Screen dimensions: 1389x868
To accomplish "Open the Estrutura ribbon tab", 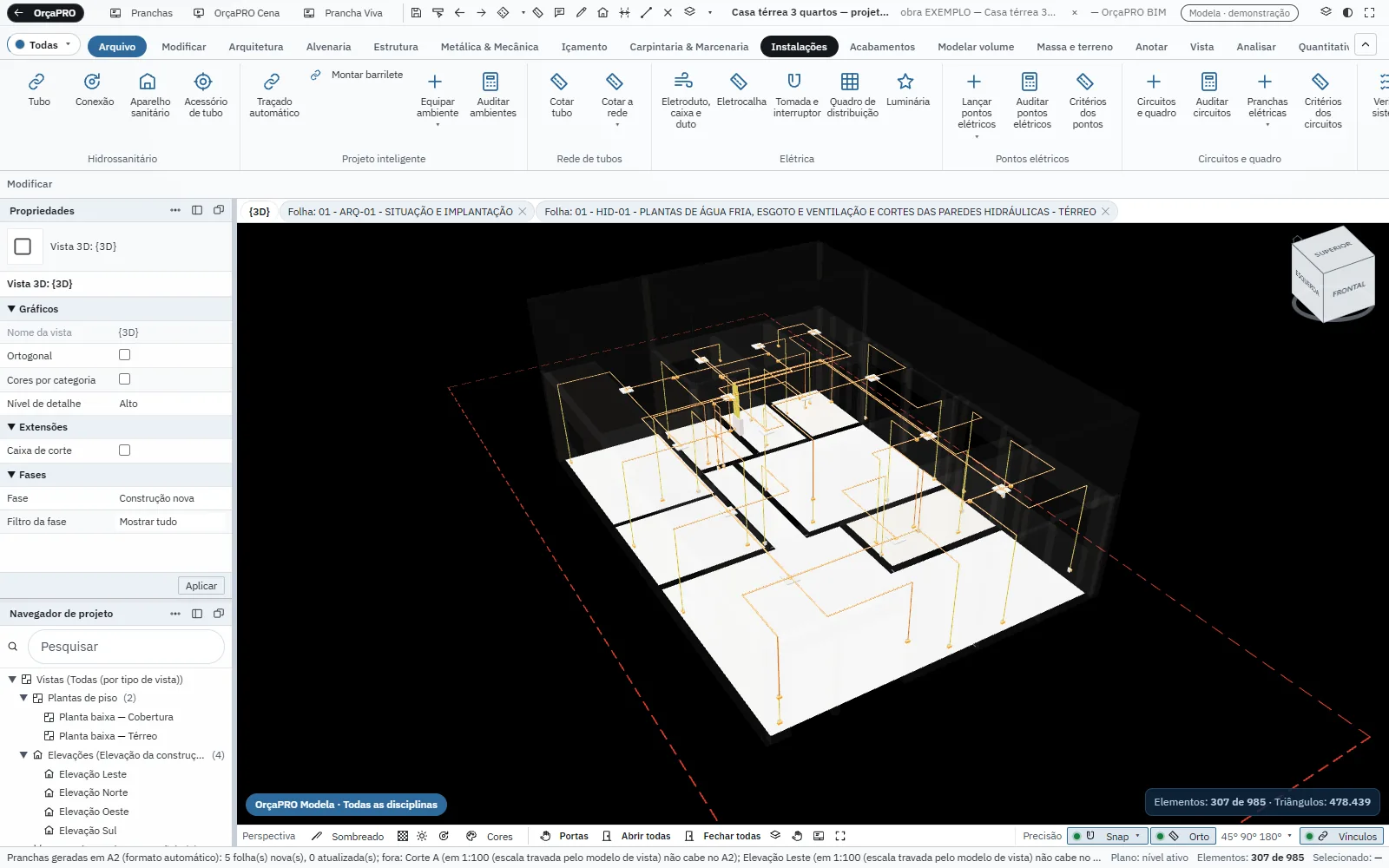I will tap(395, 47).
